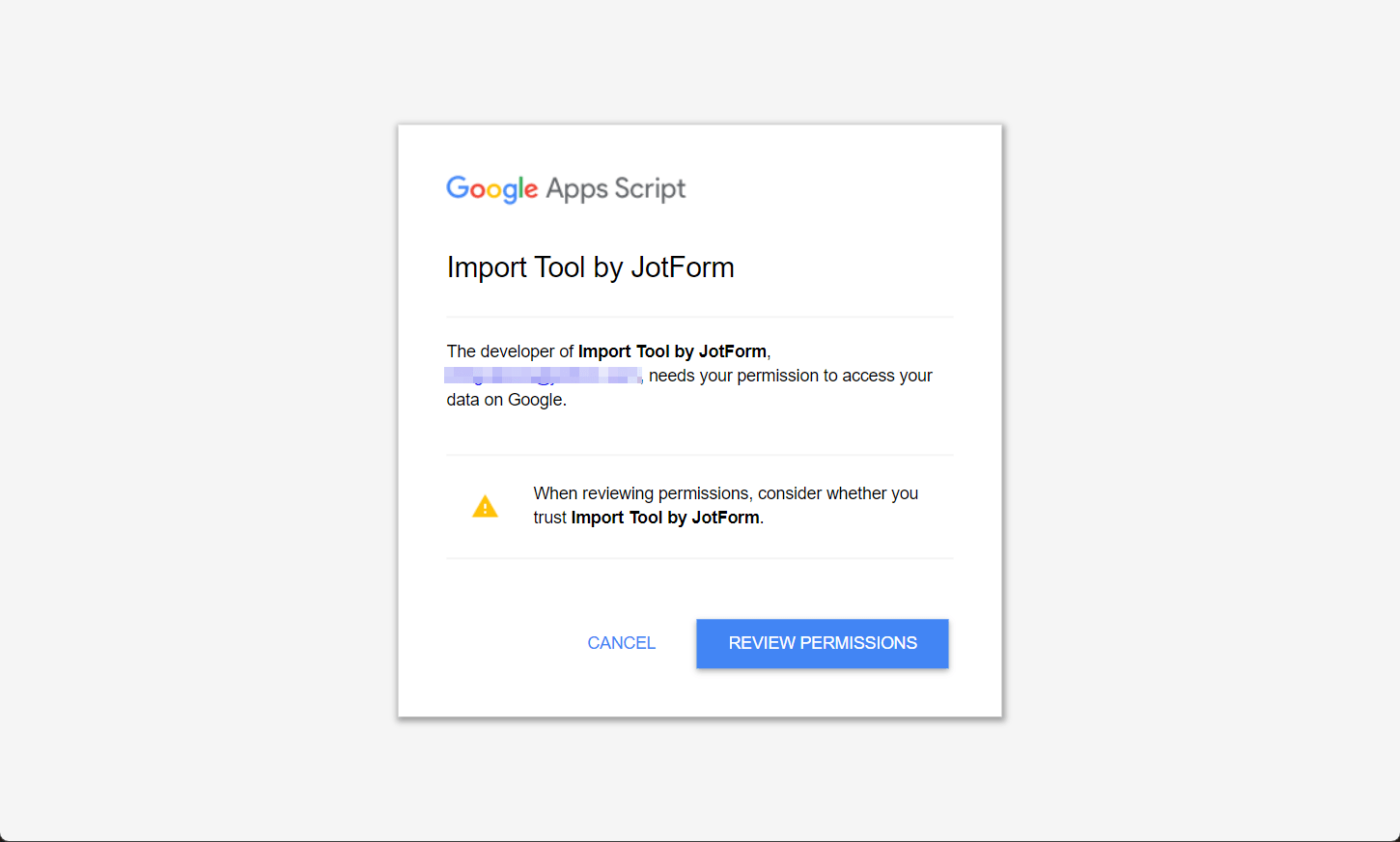
Task: Click the green "l" of Google logo
Action: pyautogui.click(x=519, y=187)
